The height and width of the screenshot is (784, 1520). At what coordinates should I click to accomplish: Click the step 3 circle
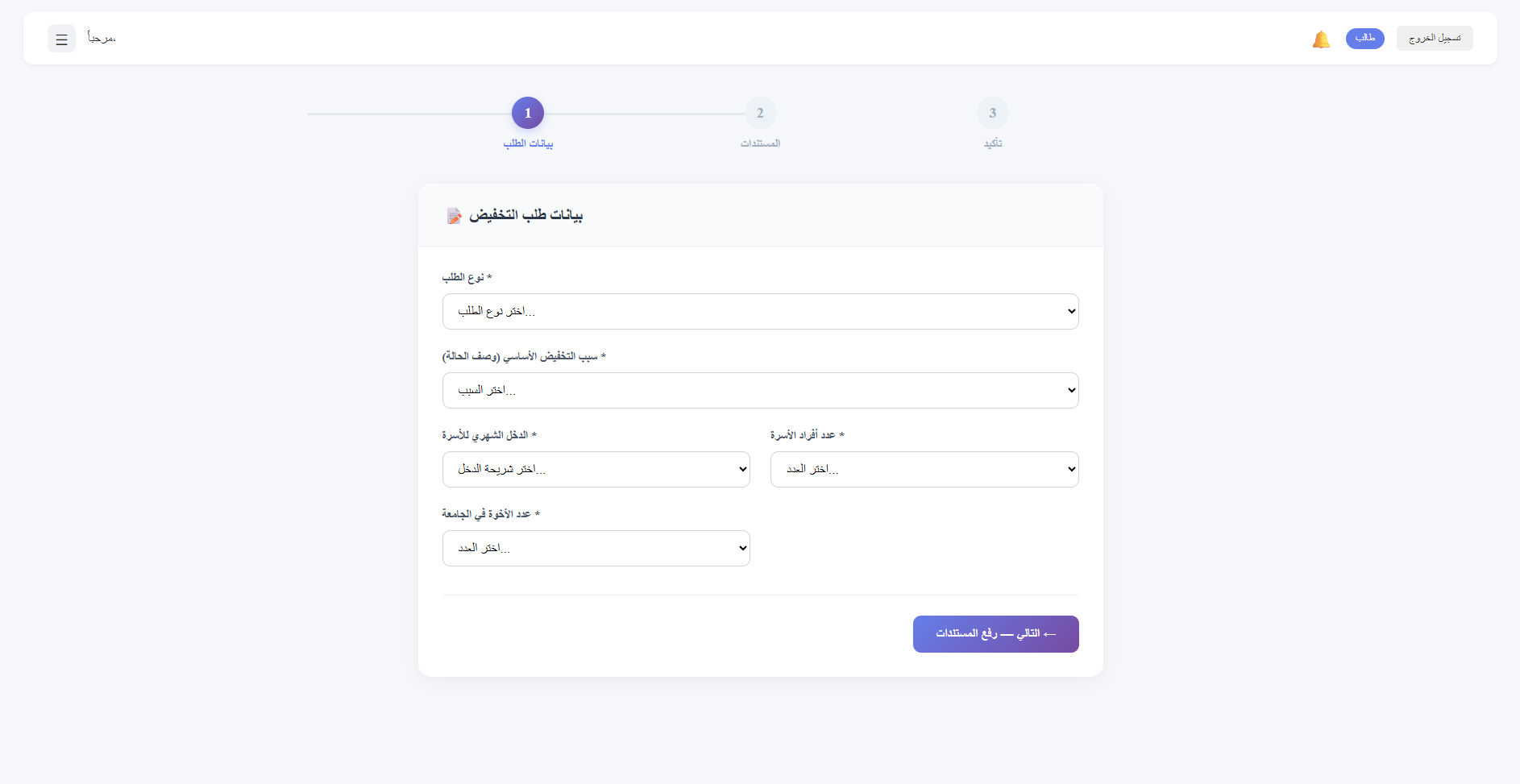(992, 113)
